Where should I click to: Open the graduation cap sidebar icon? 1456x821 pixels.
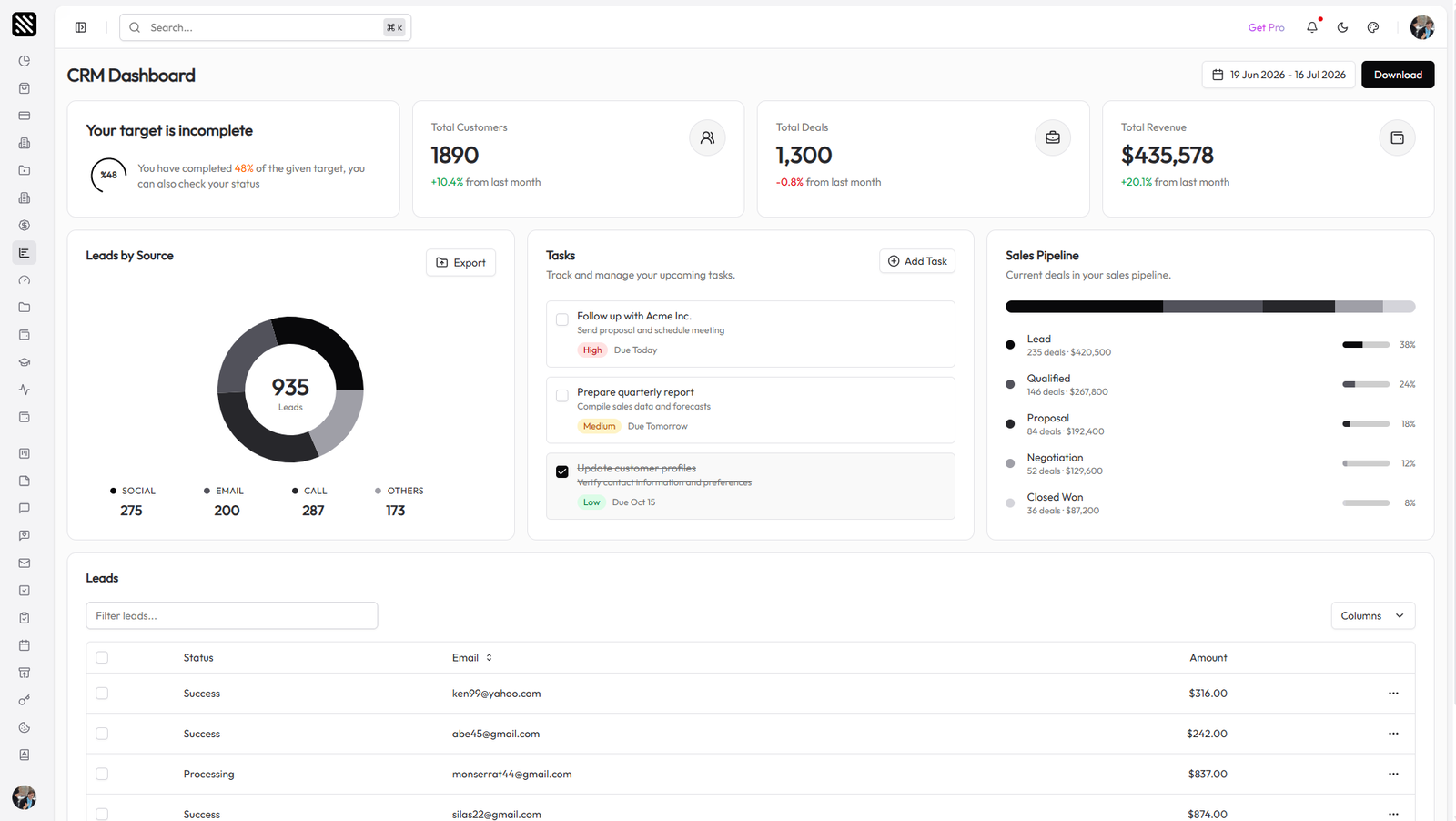(25, 362)
